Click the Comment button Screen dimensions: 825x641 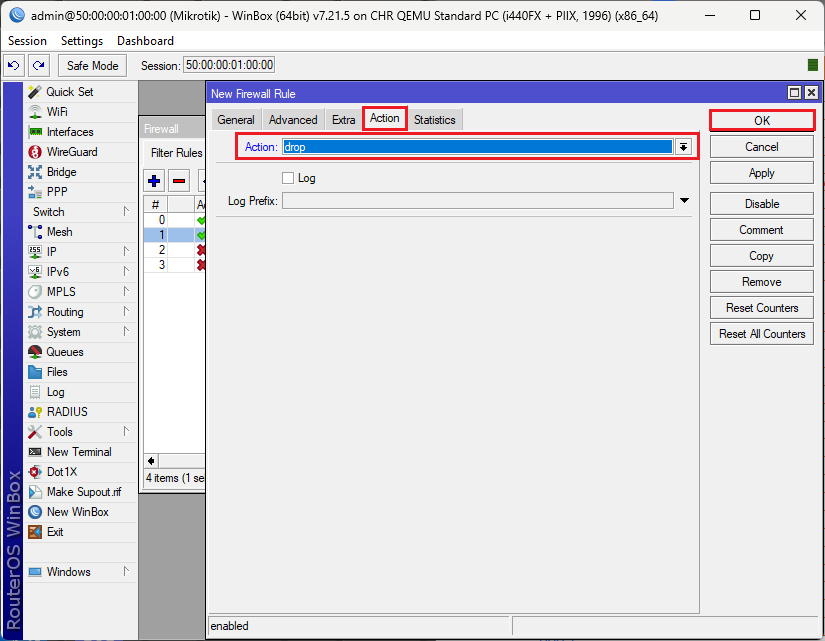point(762,230)
